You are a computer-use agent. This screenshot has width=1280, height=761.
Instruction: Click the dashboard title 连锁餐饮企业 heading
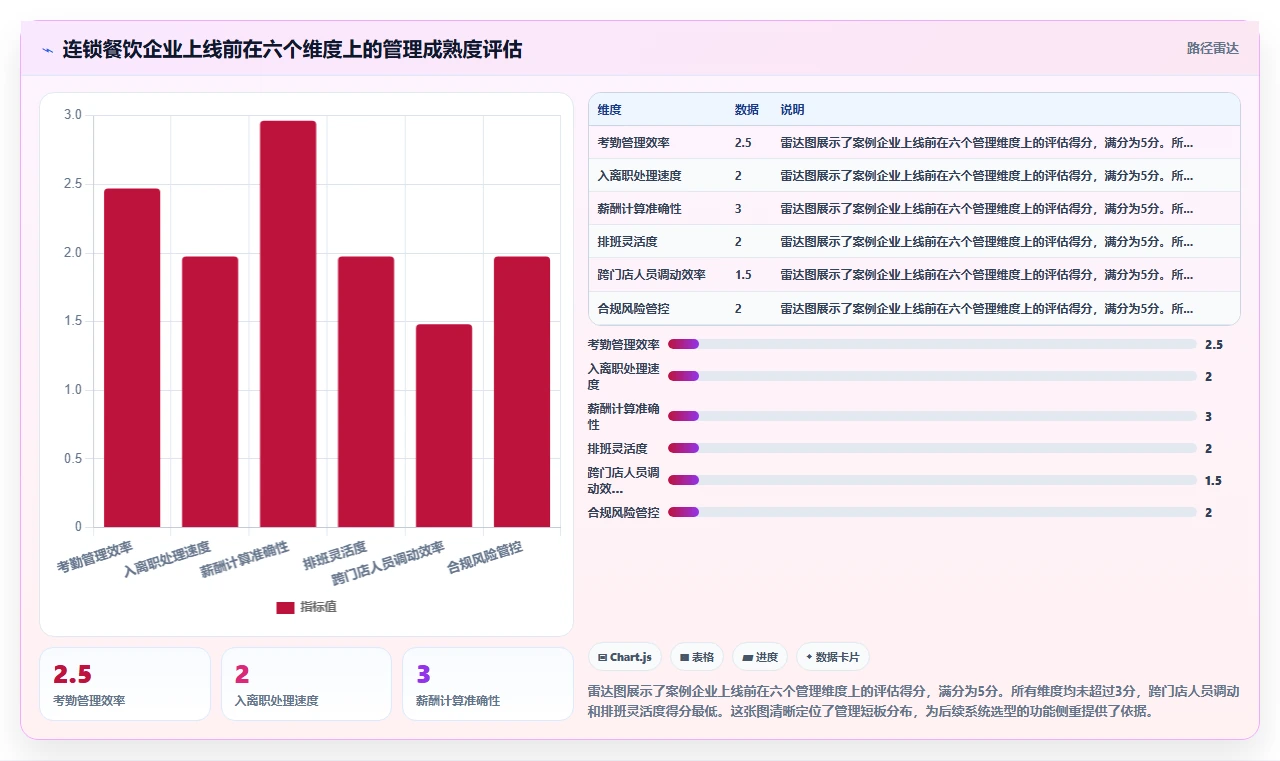coord(292,49)
